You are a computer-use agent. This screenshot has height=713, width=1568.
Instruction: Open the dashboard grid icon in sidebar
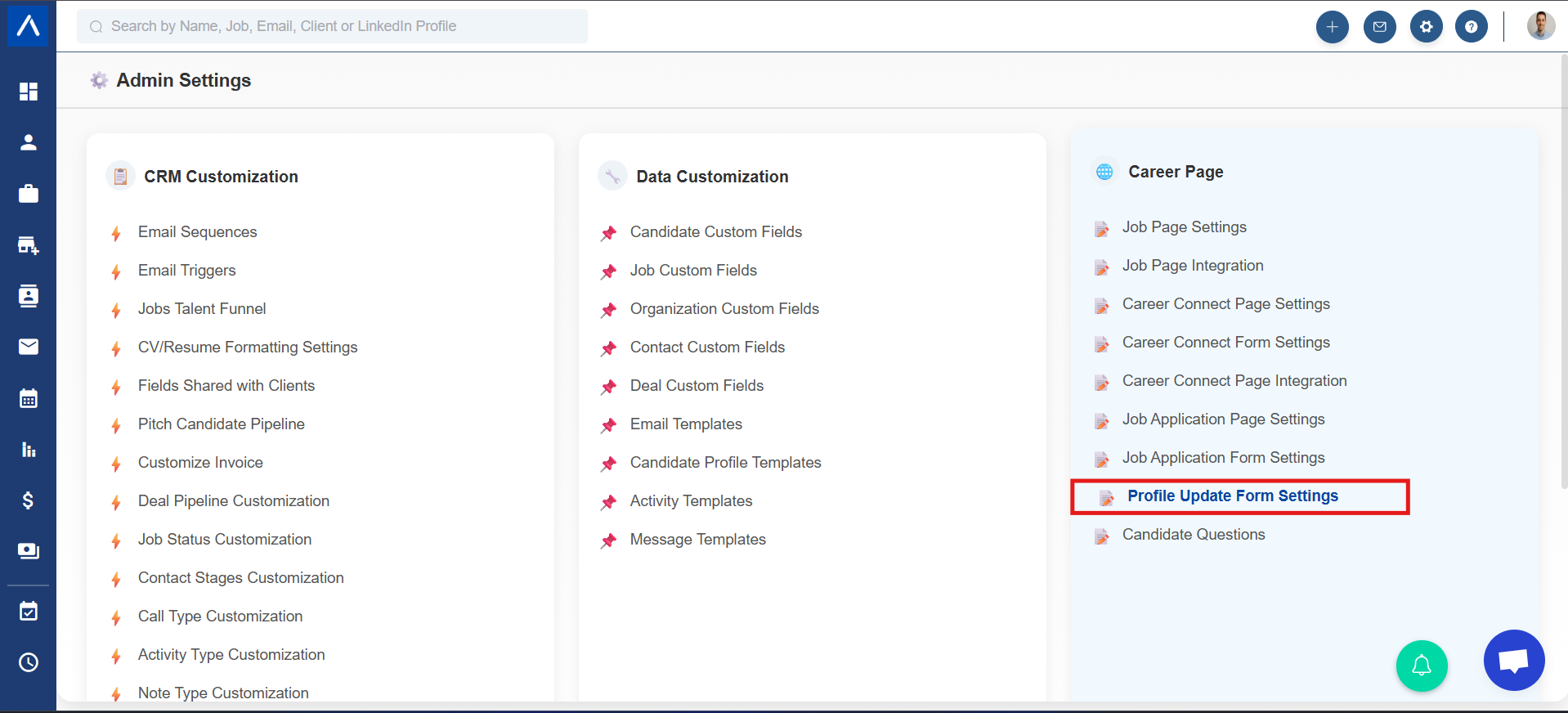[x=29, y=91]
